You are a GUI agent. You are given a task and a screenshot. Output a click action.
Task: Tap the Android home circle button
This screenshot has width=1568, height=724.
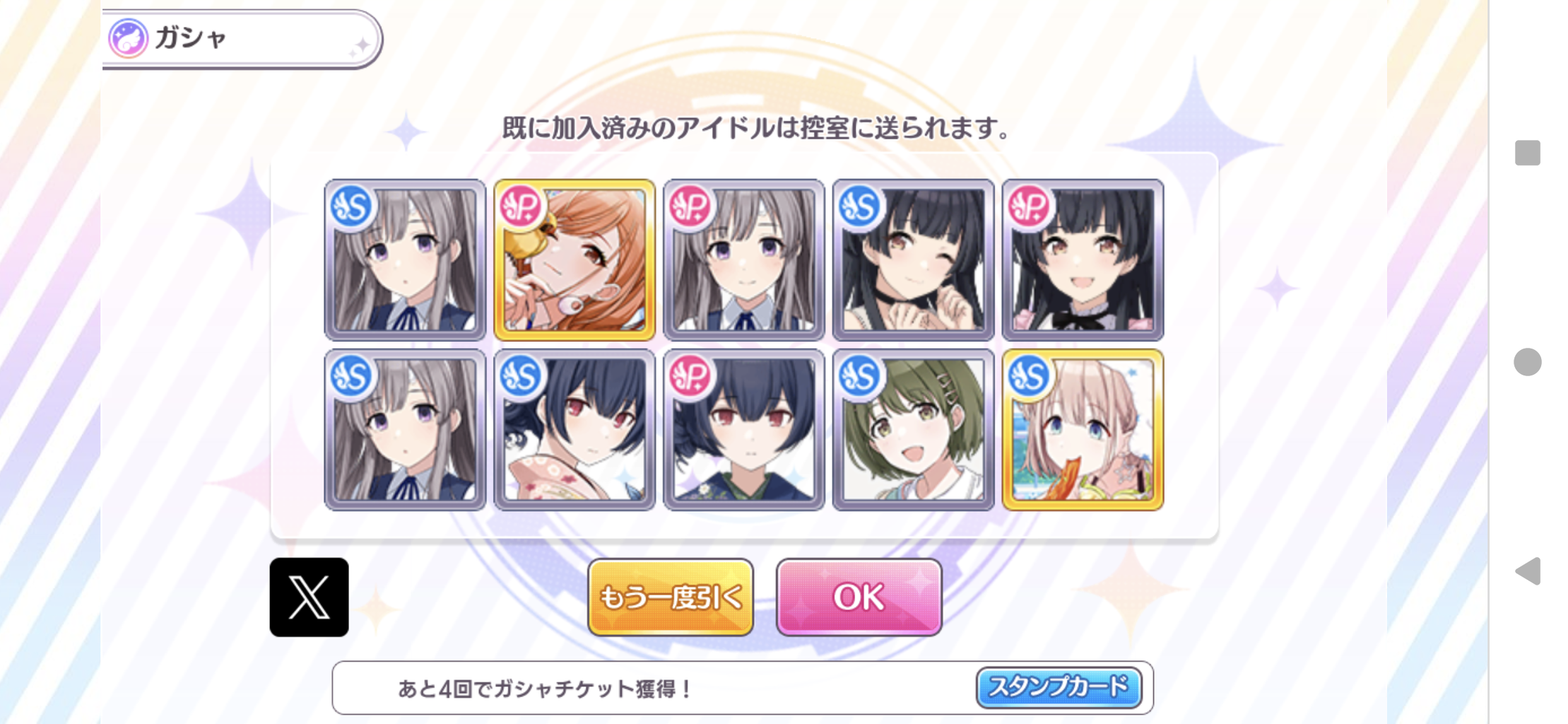pyautogui.click(x=1527, y=362)
